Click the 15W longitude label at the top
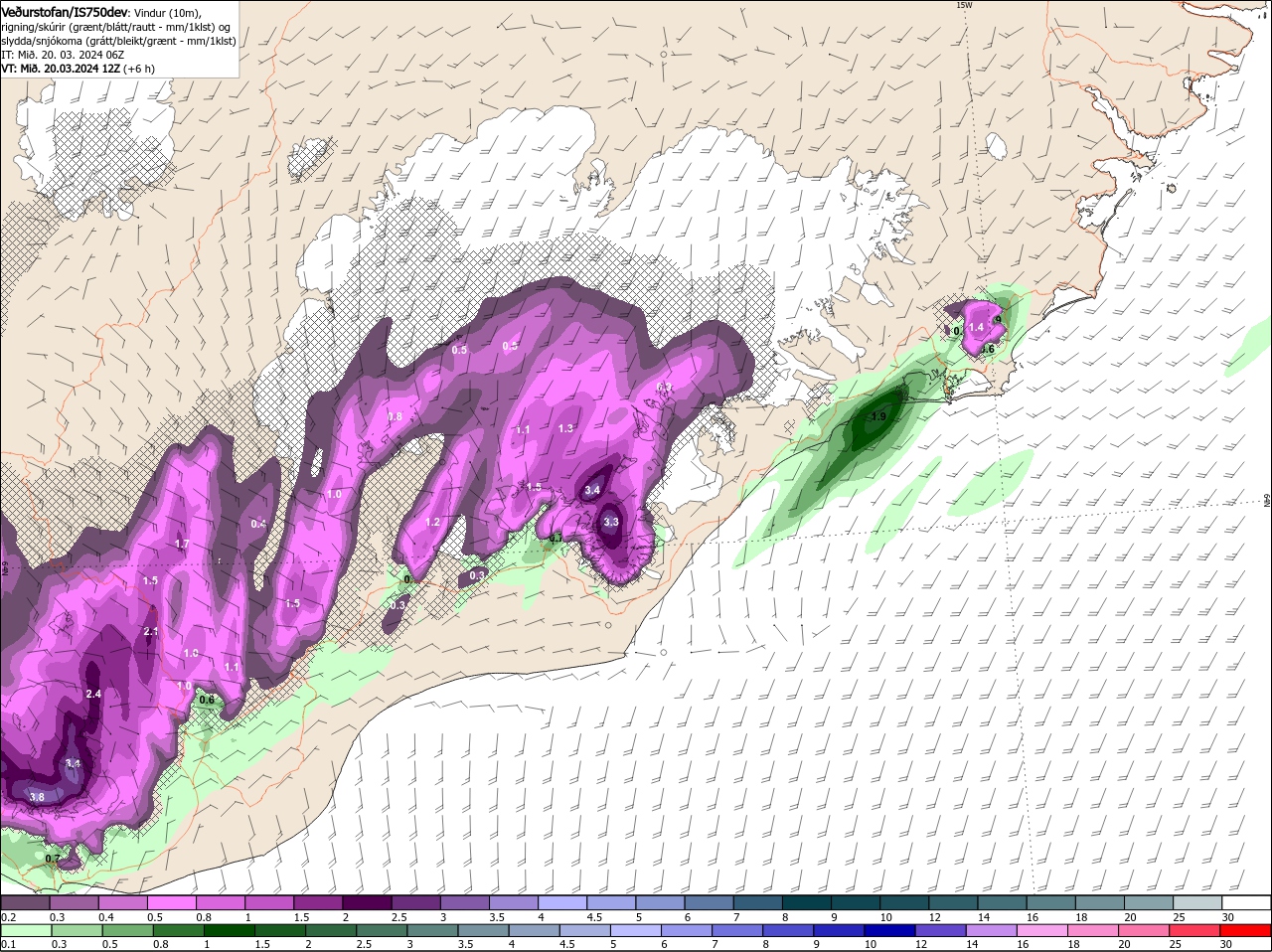The image size is (1272, 952). click(x=963, y=5)
